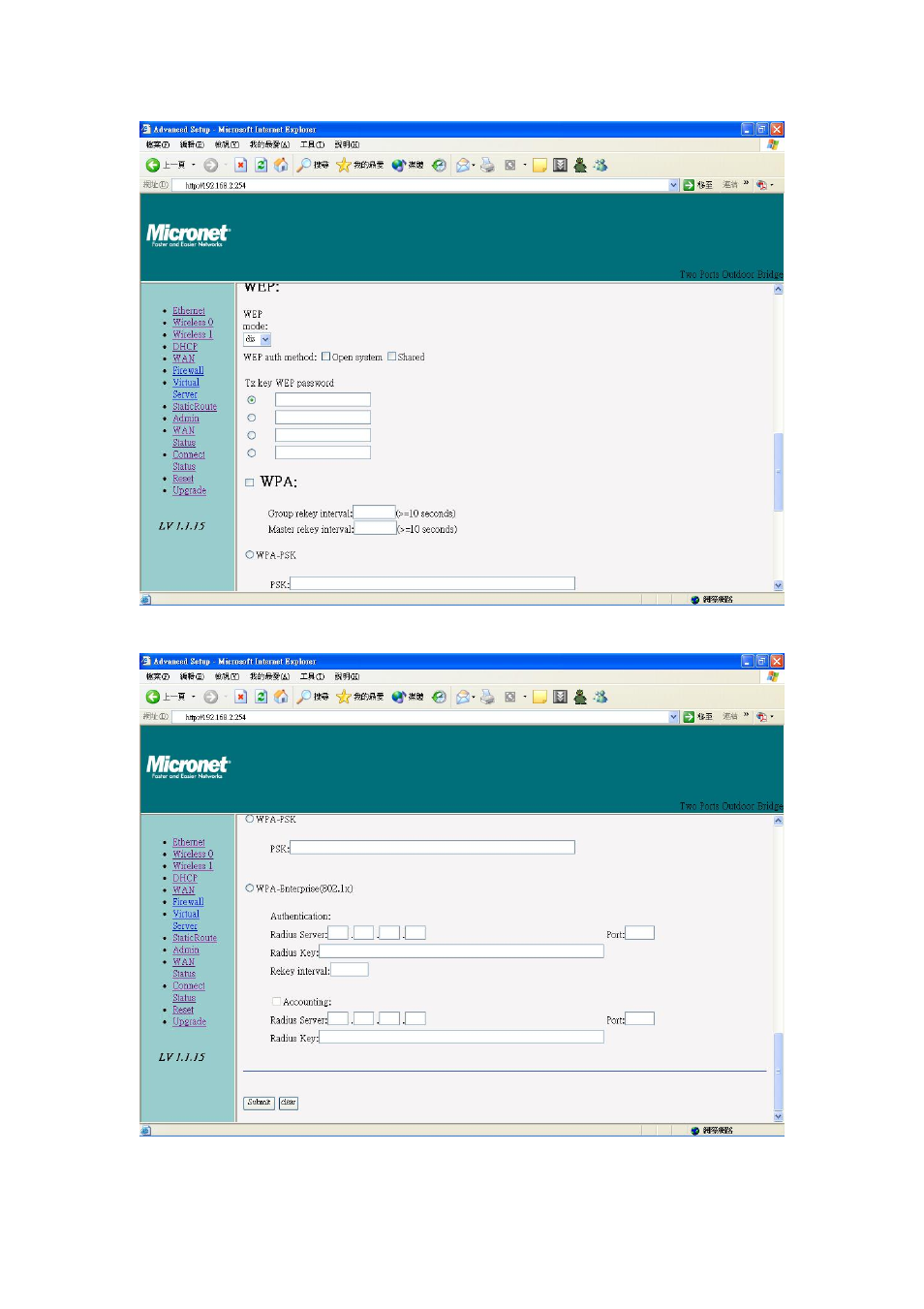Tick the Open system WEP auth checkbox
Image resolution: width=924 pixels, height=1309 pixels.
pyautogui.click(x=326, y=357)
